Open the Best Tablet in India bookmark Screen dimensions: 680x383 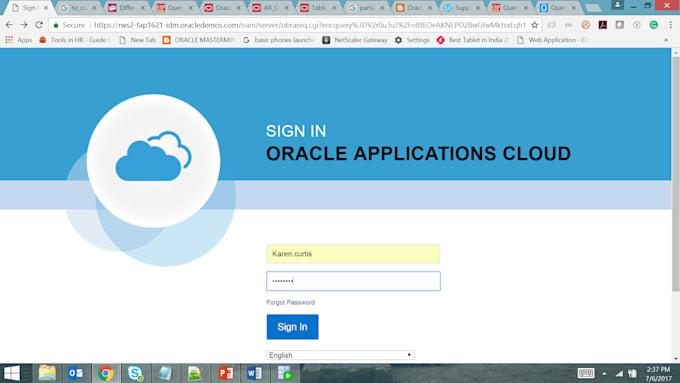coord(472,40)
